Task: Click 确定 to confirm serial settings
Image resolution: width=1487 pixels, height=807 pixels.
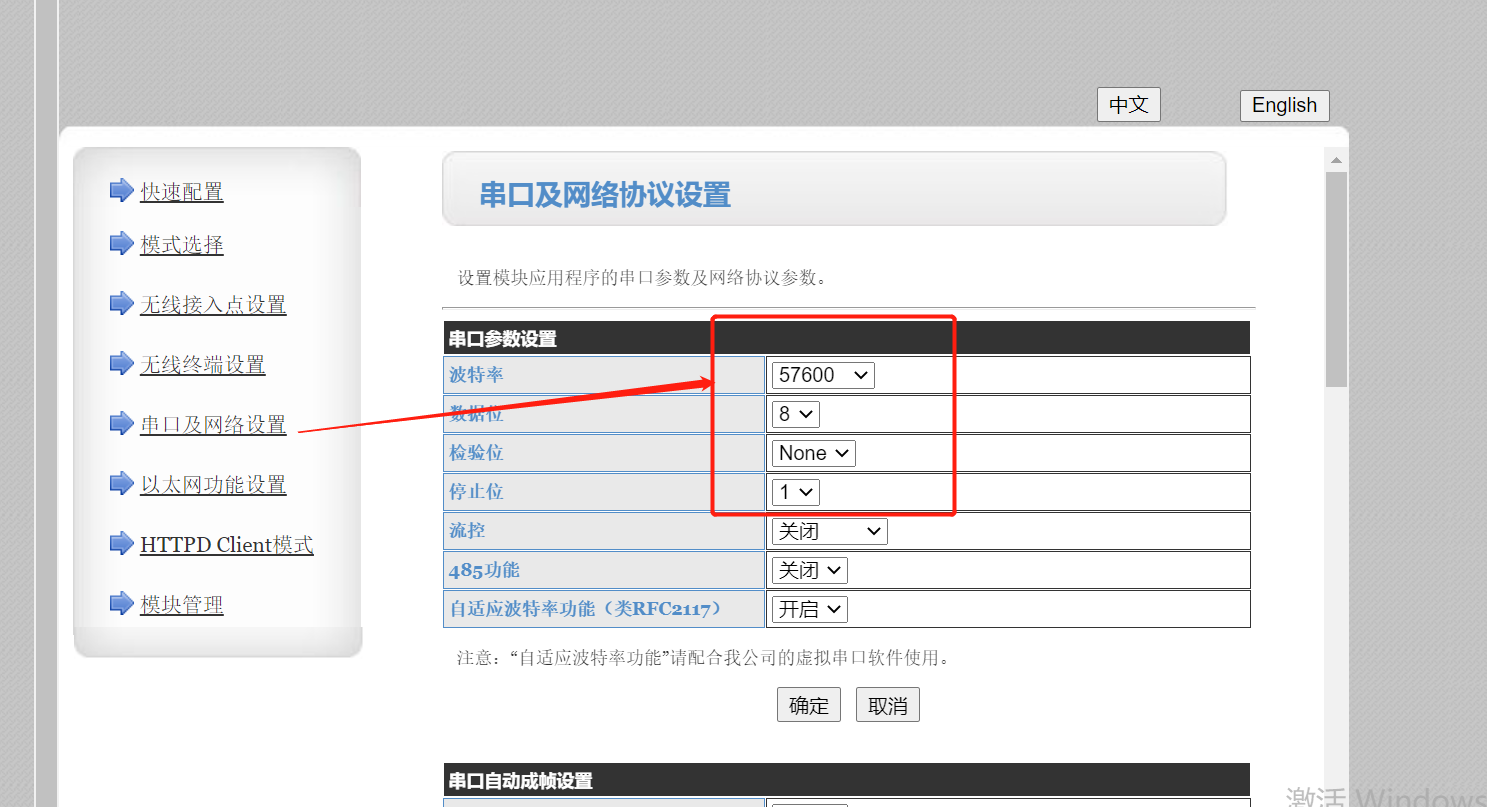Action: point(808,705)
